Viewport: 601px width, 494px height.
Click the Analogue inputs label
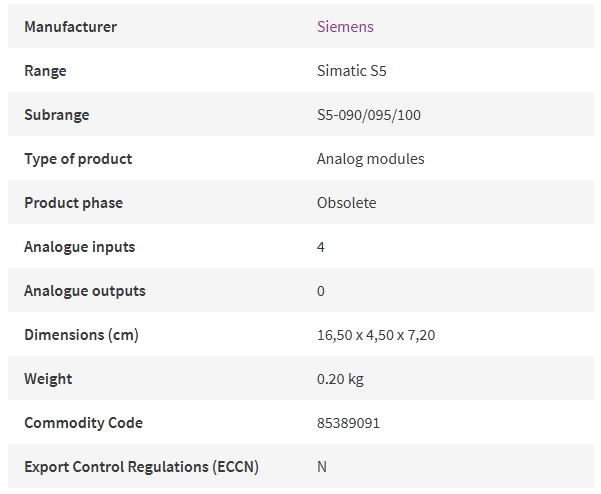point(80,247)
